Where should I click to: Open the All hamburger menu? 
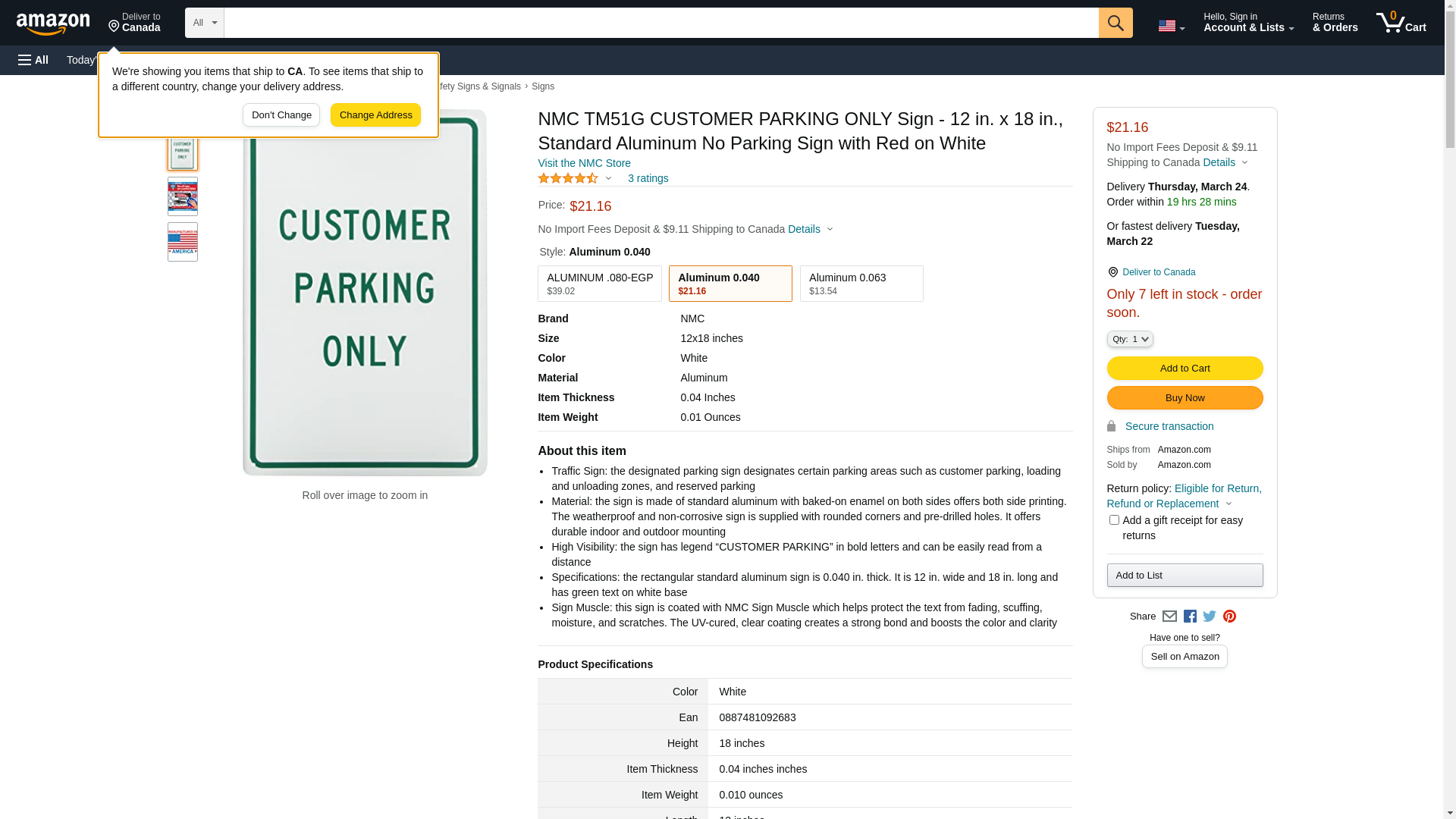click(33, 60)
